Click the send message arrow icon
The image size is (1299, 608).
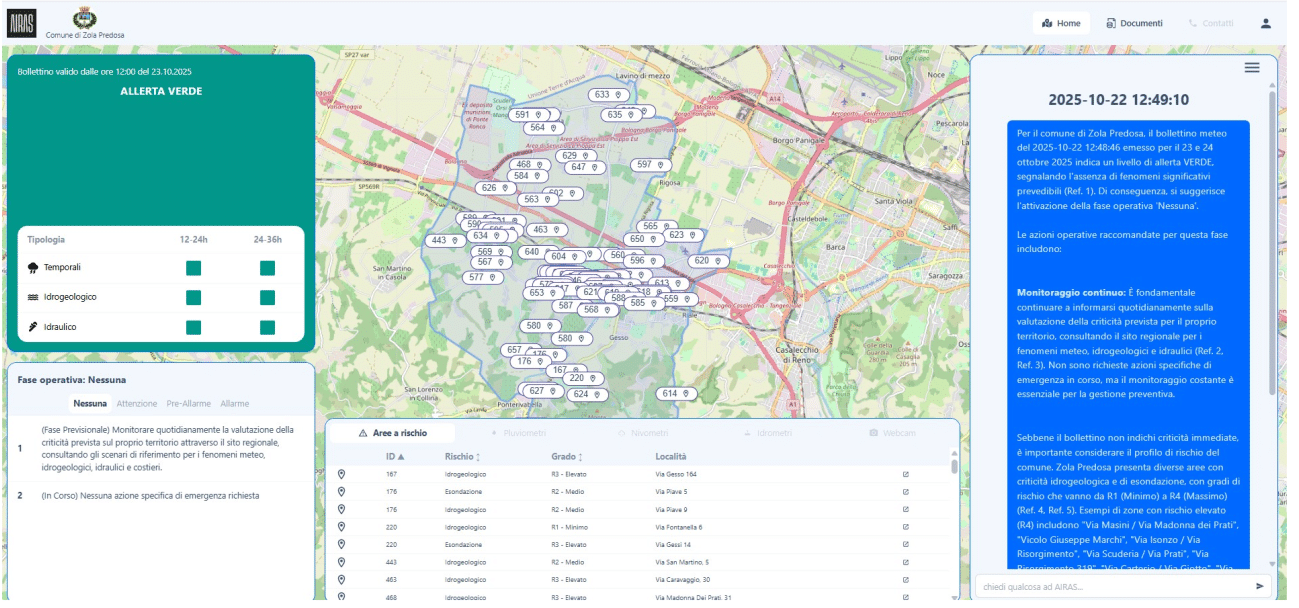coord(1259,587)
